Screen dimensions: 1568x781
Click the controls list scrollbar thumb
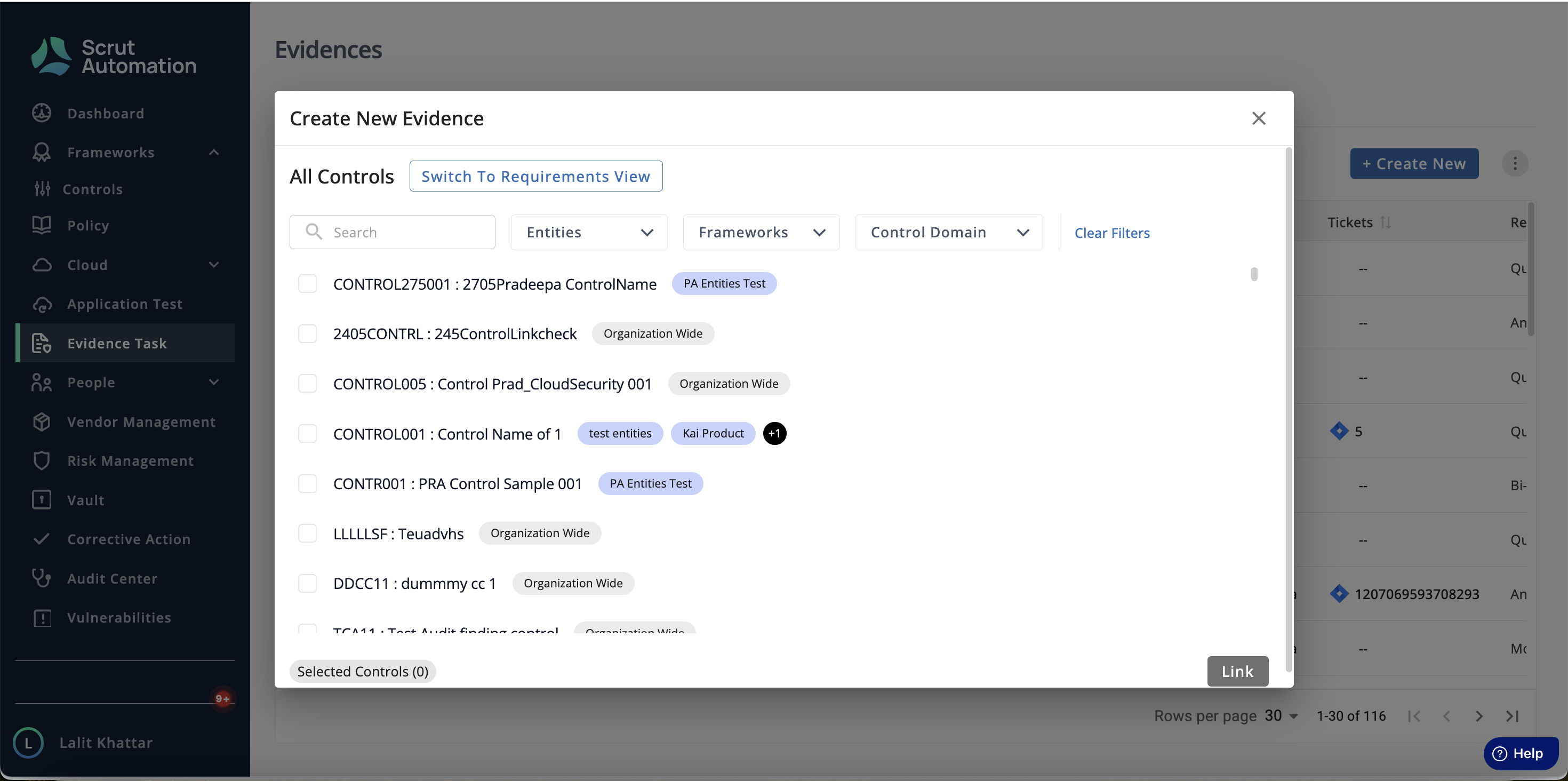pos(1254,274)
